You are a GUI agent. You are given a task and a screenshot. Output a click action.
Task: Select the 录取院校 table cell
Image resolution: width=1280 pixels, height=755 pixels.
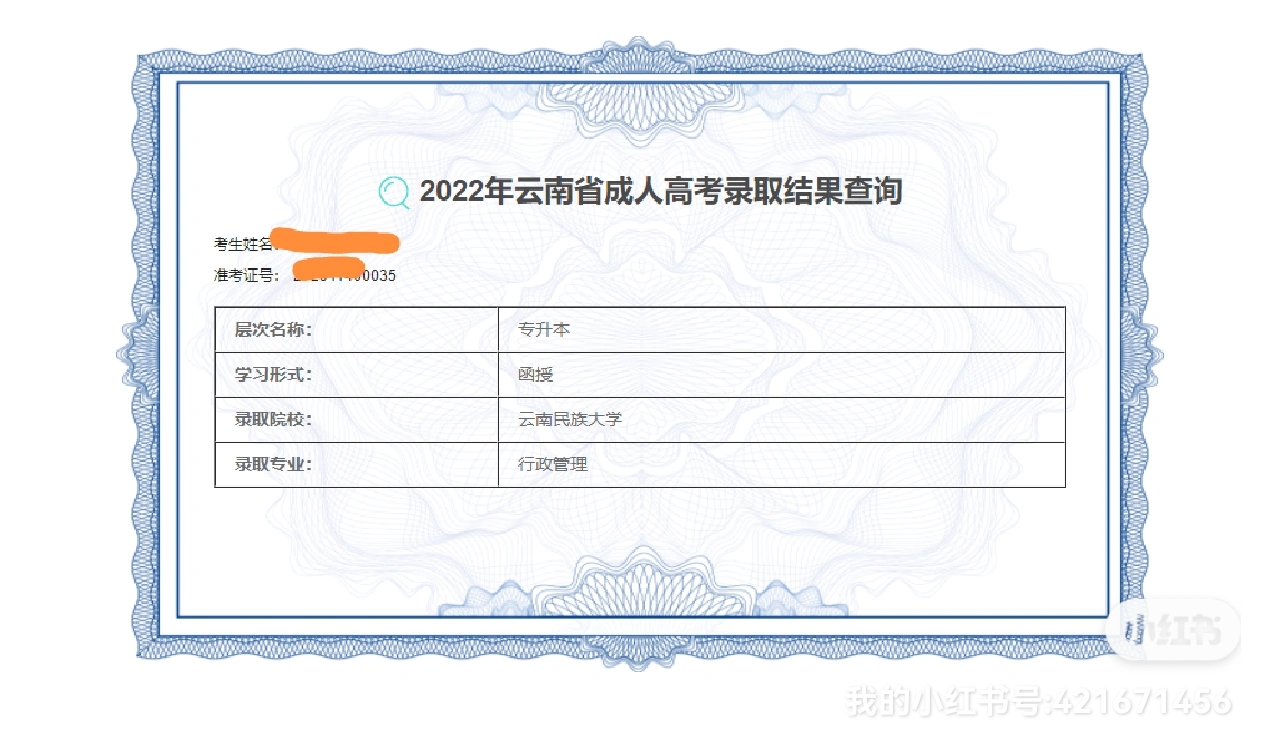357,420
